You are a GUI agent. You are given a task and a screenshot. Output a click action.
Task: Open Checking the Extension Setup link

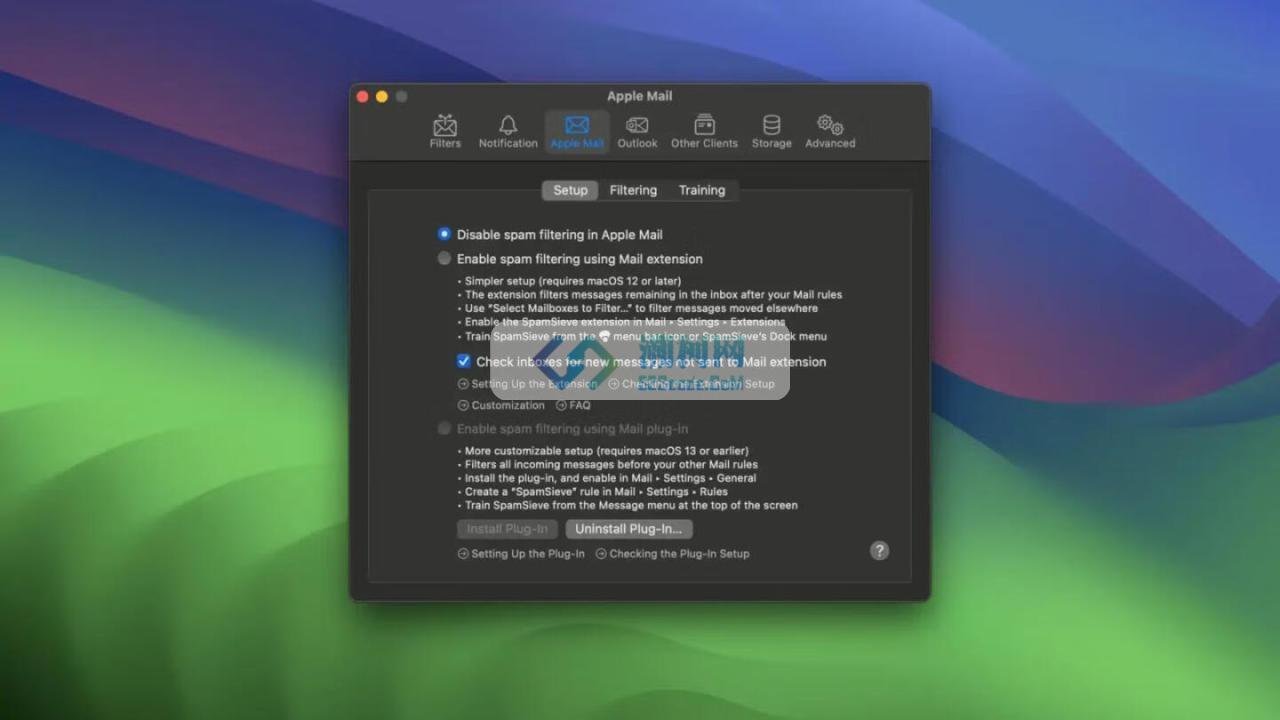(691, 384)
